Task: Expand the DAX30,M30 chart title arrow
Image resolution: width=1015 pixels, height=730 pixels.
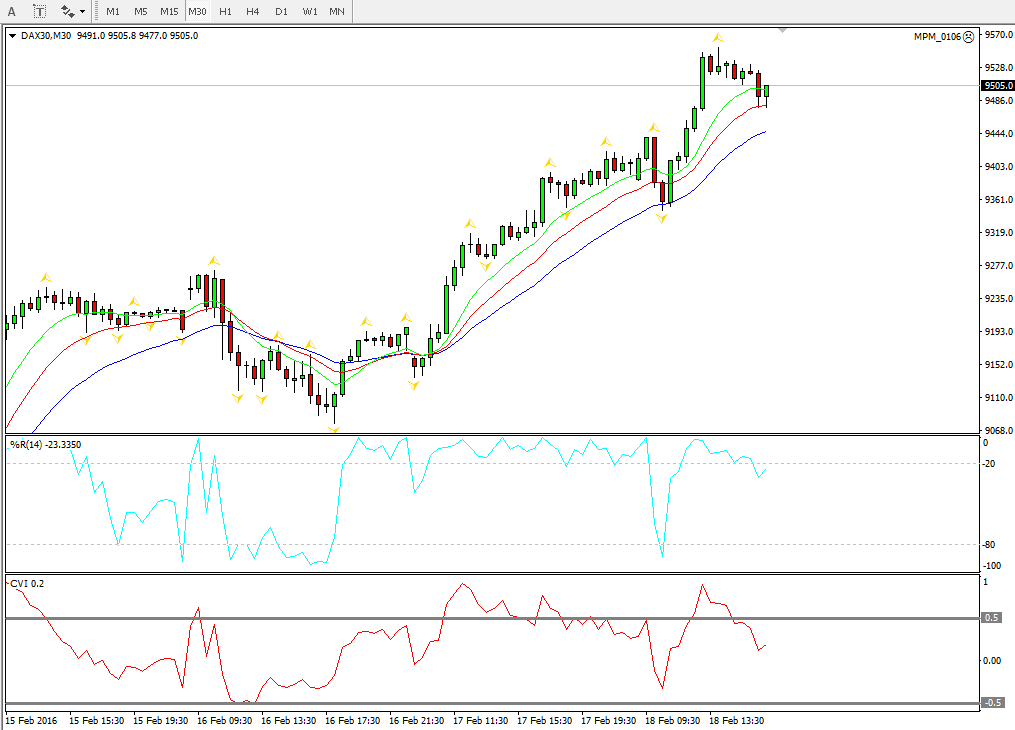Action: 12,36
